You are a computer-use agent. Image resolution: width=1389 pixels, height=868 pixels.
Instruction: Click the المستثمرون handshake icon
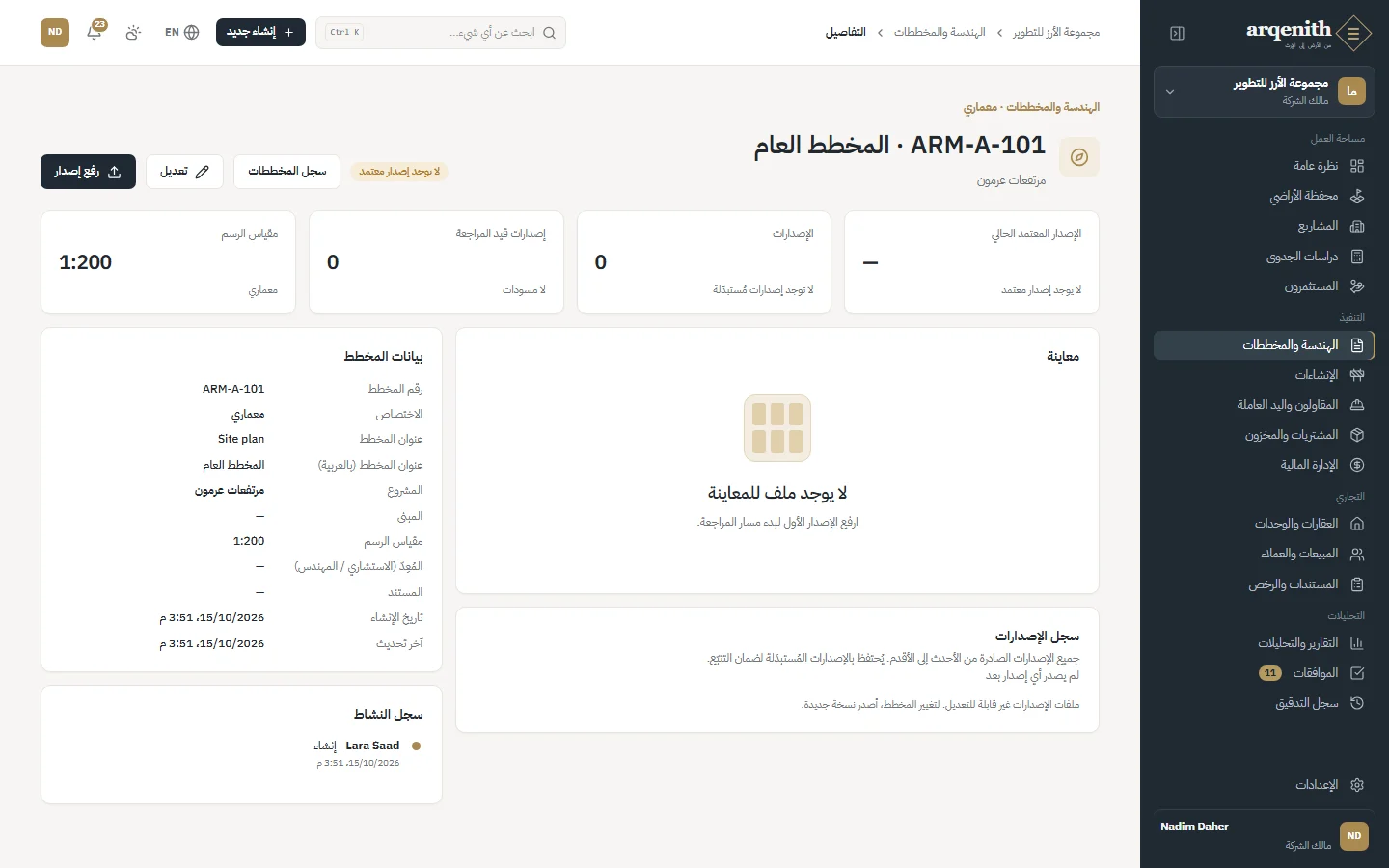pyautogui.click(x=1357, y=286)
